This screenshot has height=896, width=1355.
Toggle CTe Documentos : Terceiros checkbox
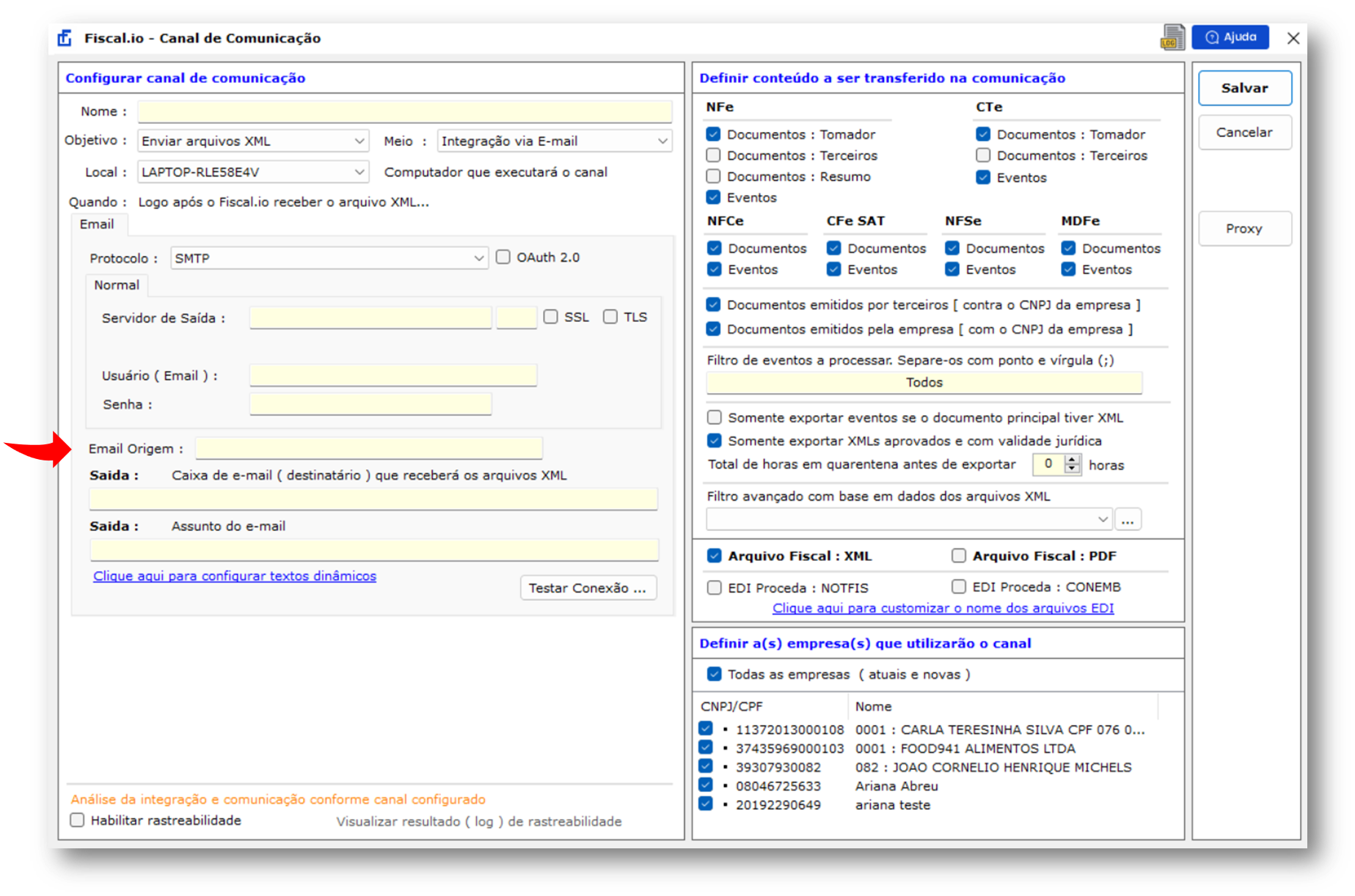(x=984, y=155)
